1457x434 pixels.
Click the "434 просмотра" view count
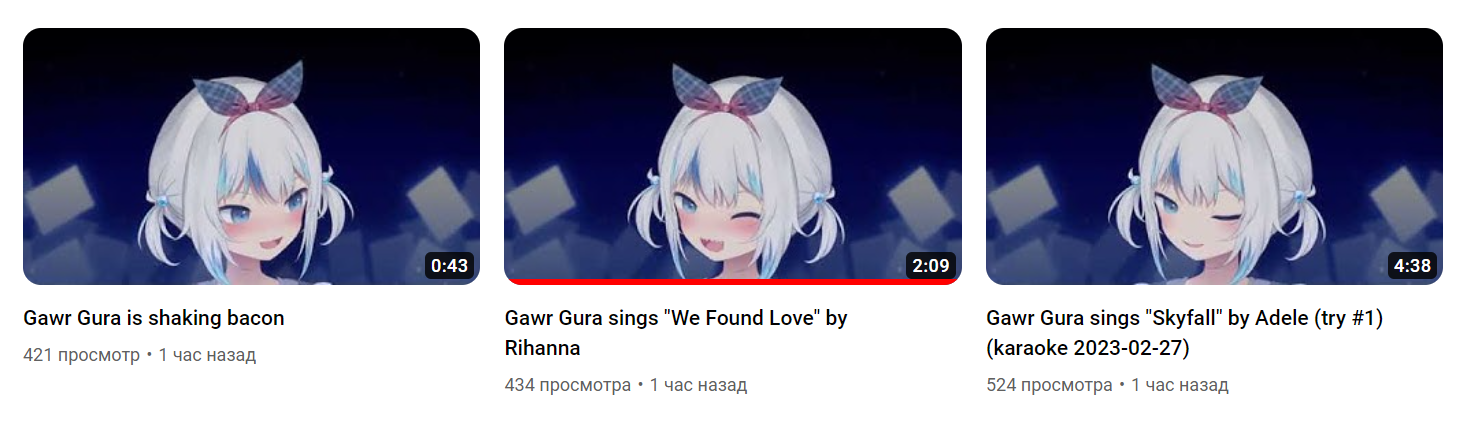click(x=568, y=385)
